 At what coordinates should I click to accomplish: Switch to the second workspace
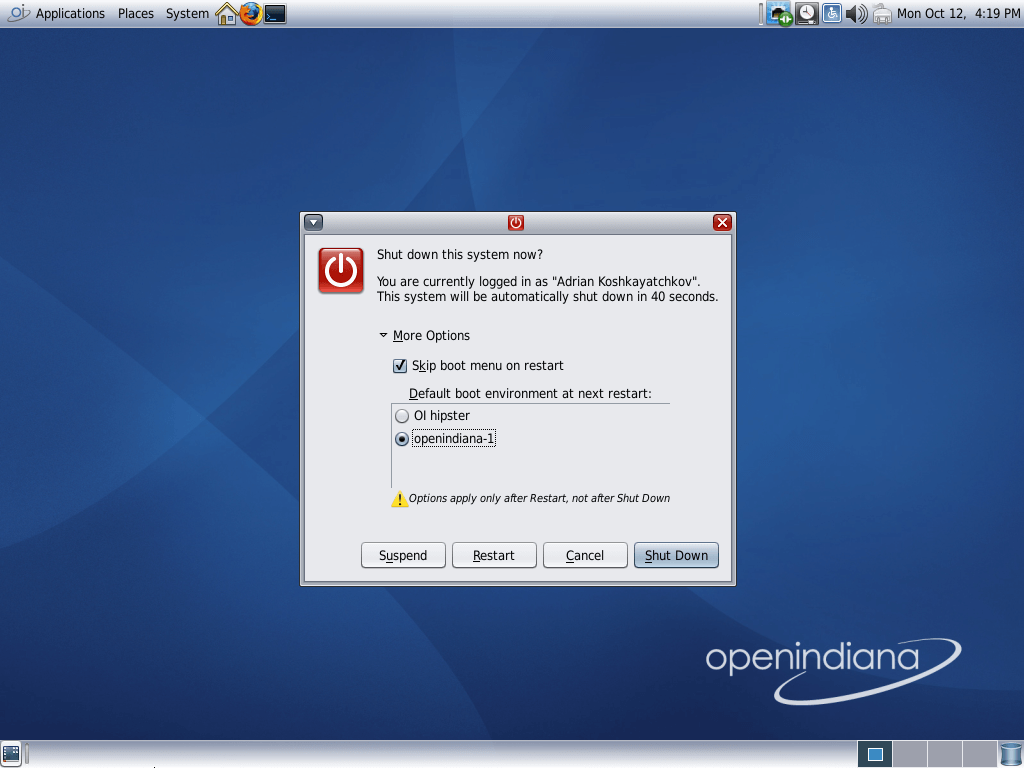pos(909,754)
